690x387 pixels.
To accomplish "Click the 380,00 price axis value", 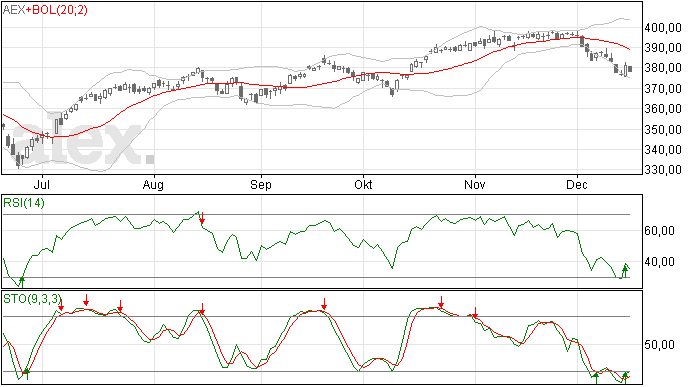I will [663, 68].
